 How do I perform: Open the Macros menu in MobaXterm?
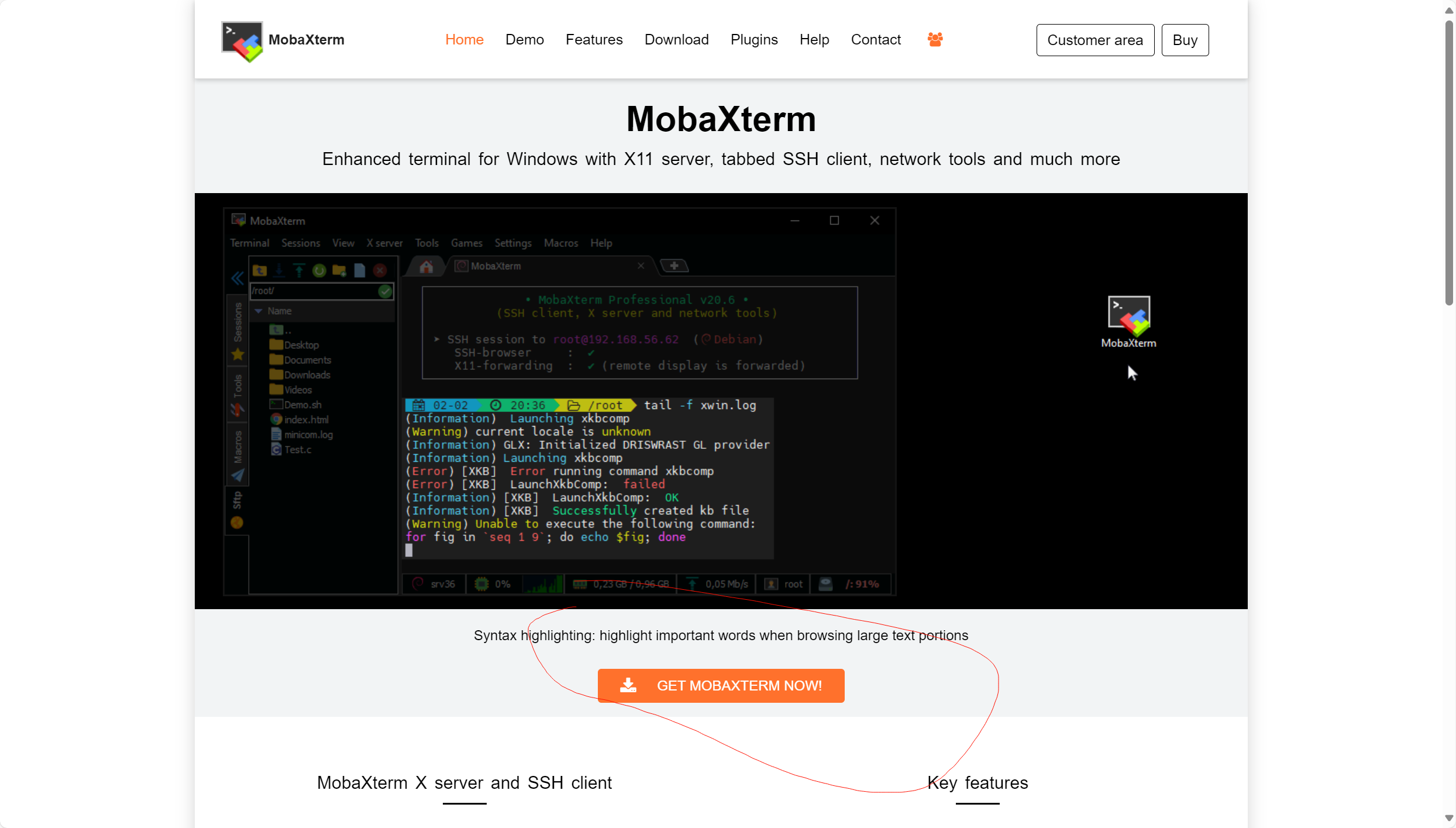coord(560,243)
